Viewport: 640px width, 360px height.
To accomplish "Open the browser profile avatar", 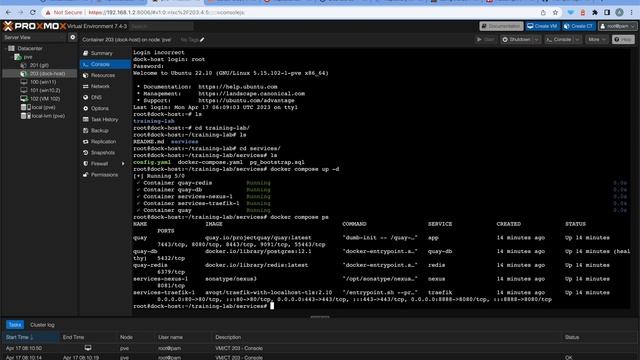I will point(619,13).
